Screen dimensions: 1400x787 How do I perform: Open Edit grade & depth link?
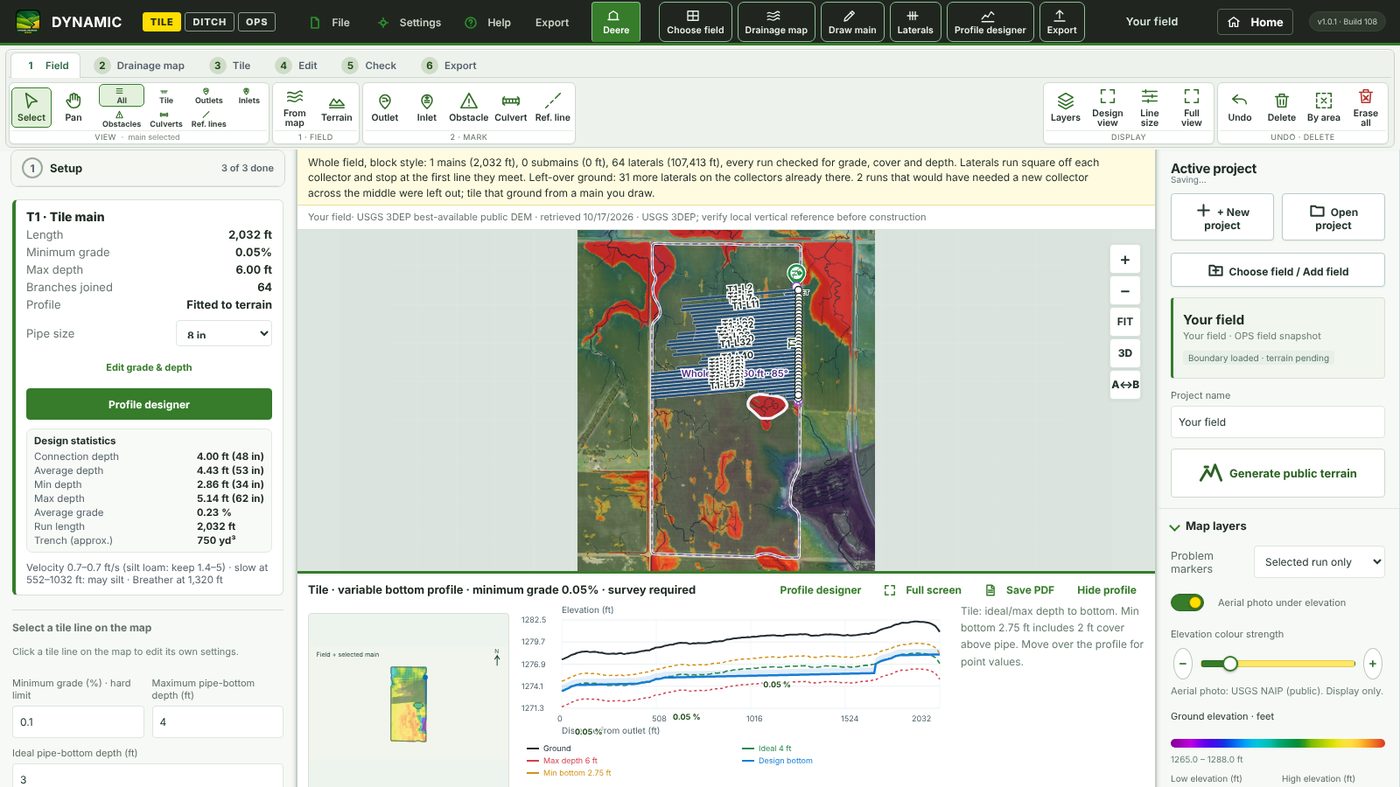[x=149, y=367]
